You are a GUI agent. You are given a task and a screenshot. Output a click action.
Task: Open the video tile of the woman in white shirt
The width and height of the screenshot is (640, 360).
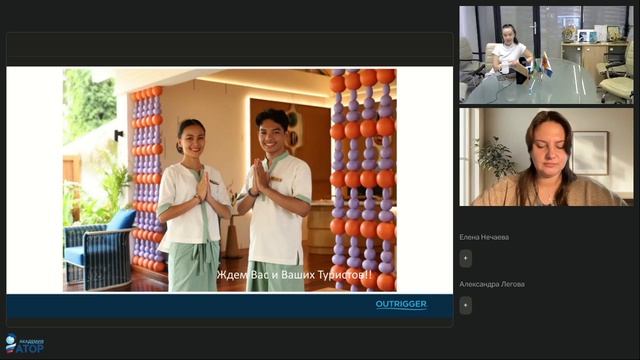[547, 55]
